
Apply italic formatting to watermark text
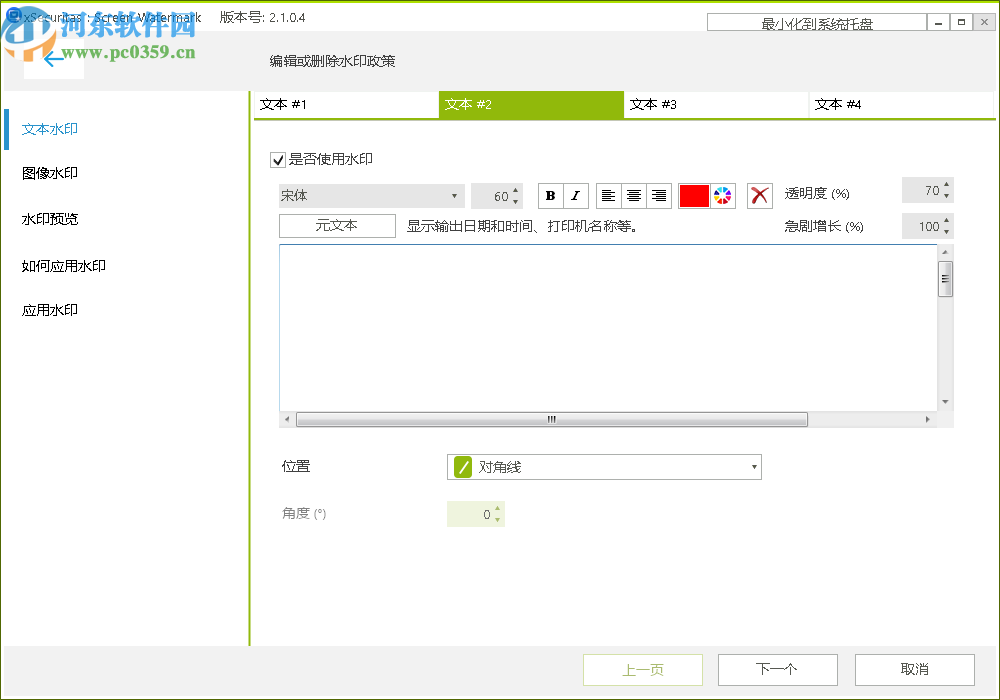click(x=576, y=195)
